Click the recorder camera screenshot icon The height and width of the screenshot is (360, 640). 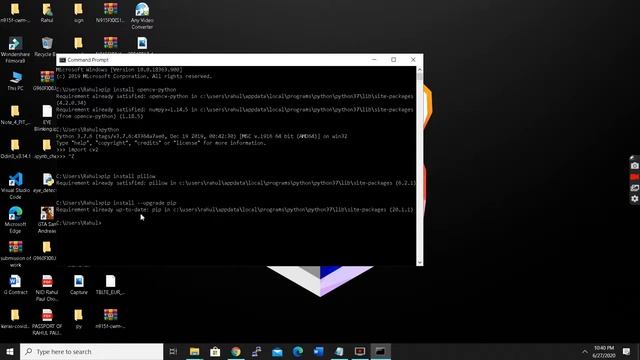(x=634, y=166)
